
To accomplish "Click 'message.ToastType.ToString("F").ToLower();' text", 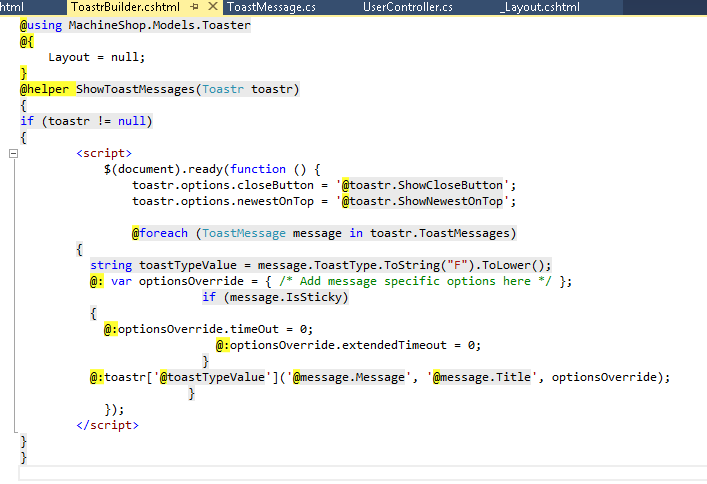I will coord(404,265).
